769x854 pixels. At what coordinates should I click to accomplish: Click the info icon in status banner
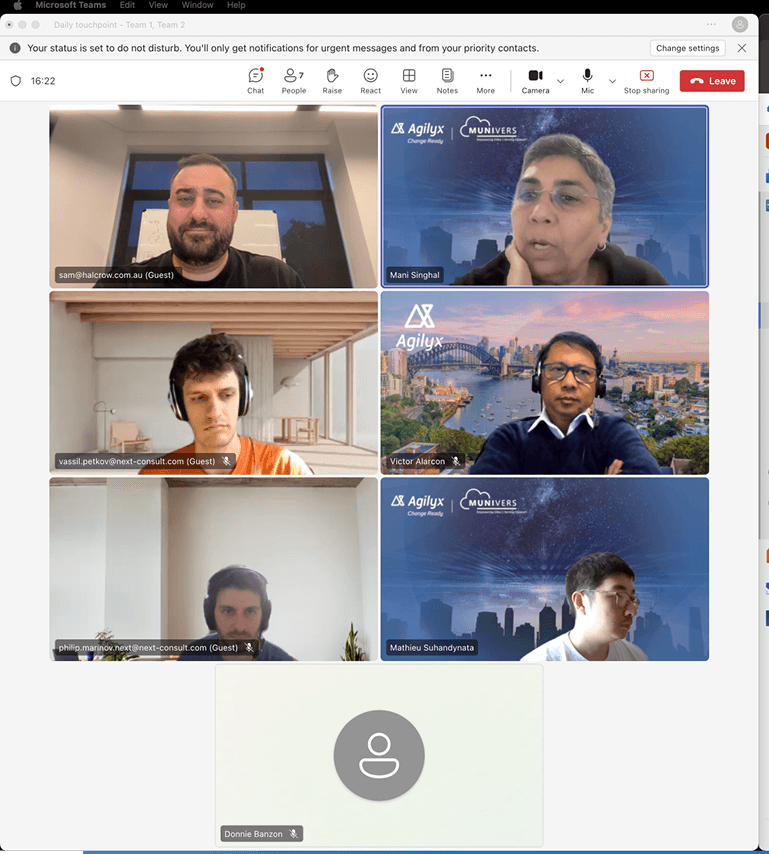(x=15, y=48)
